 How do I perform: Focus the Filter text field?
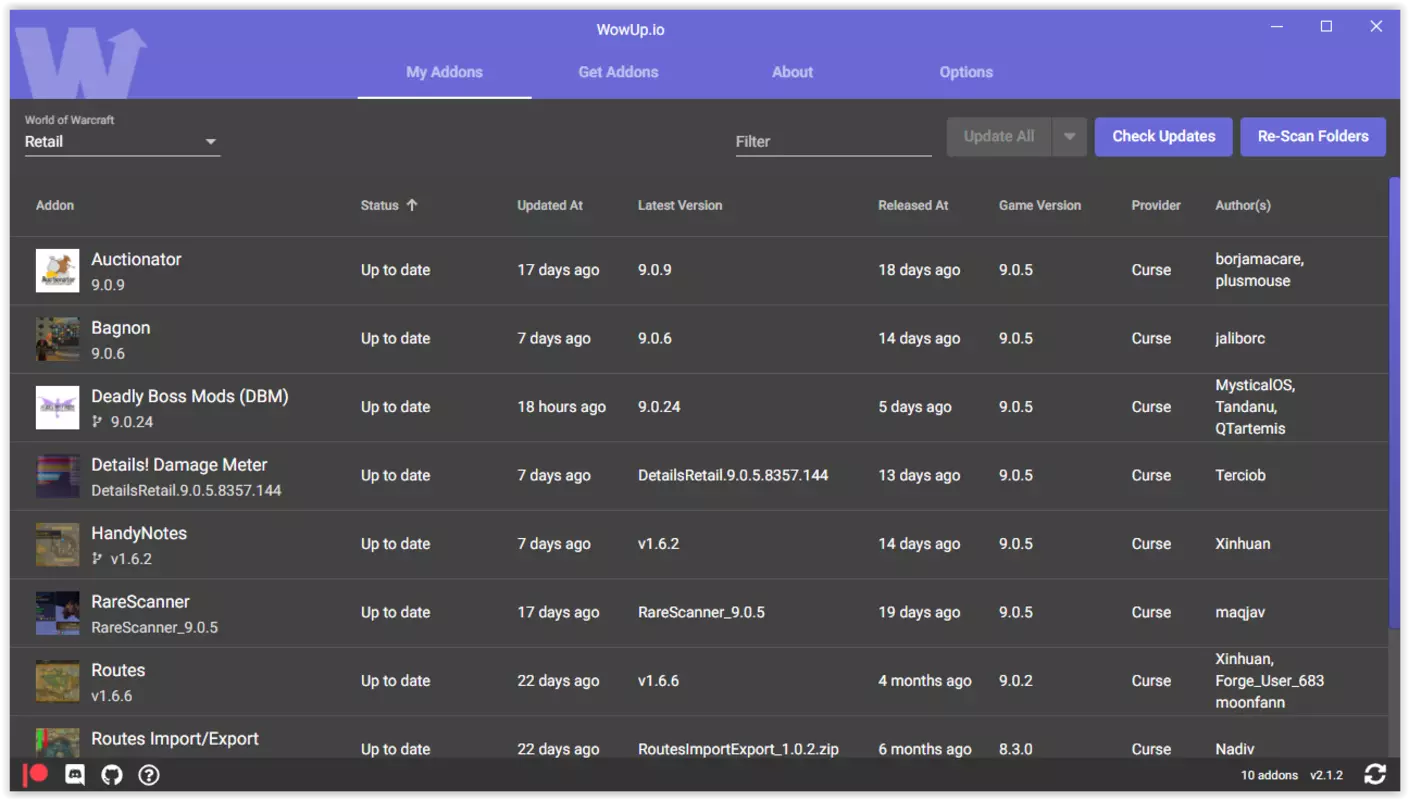pyautogui.click(x=834, y=142)
